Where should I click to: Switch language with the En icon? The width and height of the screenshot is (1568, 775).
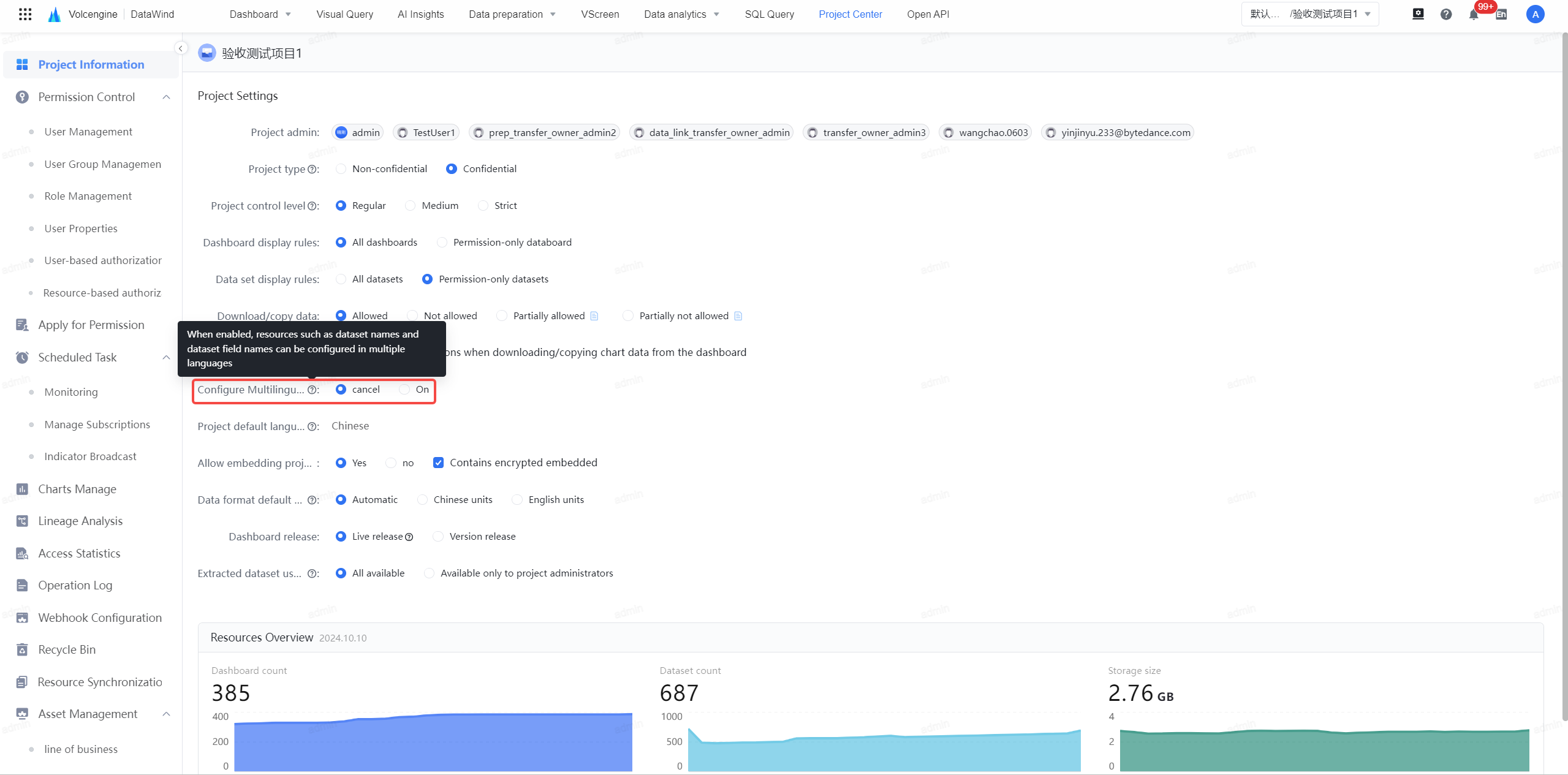coord(1501,15)
